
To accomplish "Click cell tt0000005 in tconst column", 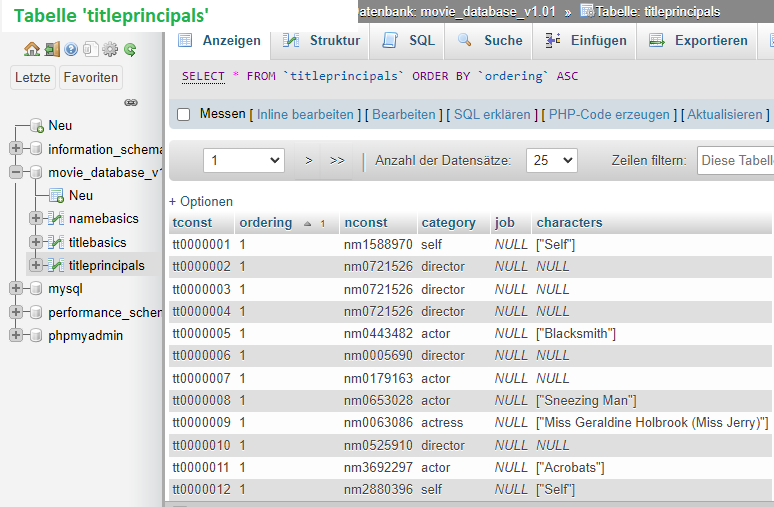I will click(x=201, y=334).
